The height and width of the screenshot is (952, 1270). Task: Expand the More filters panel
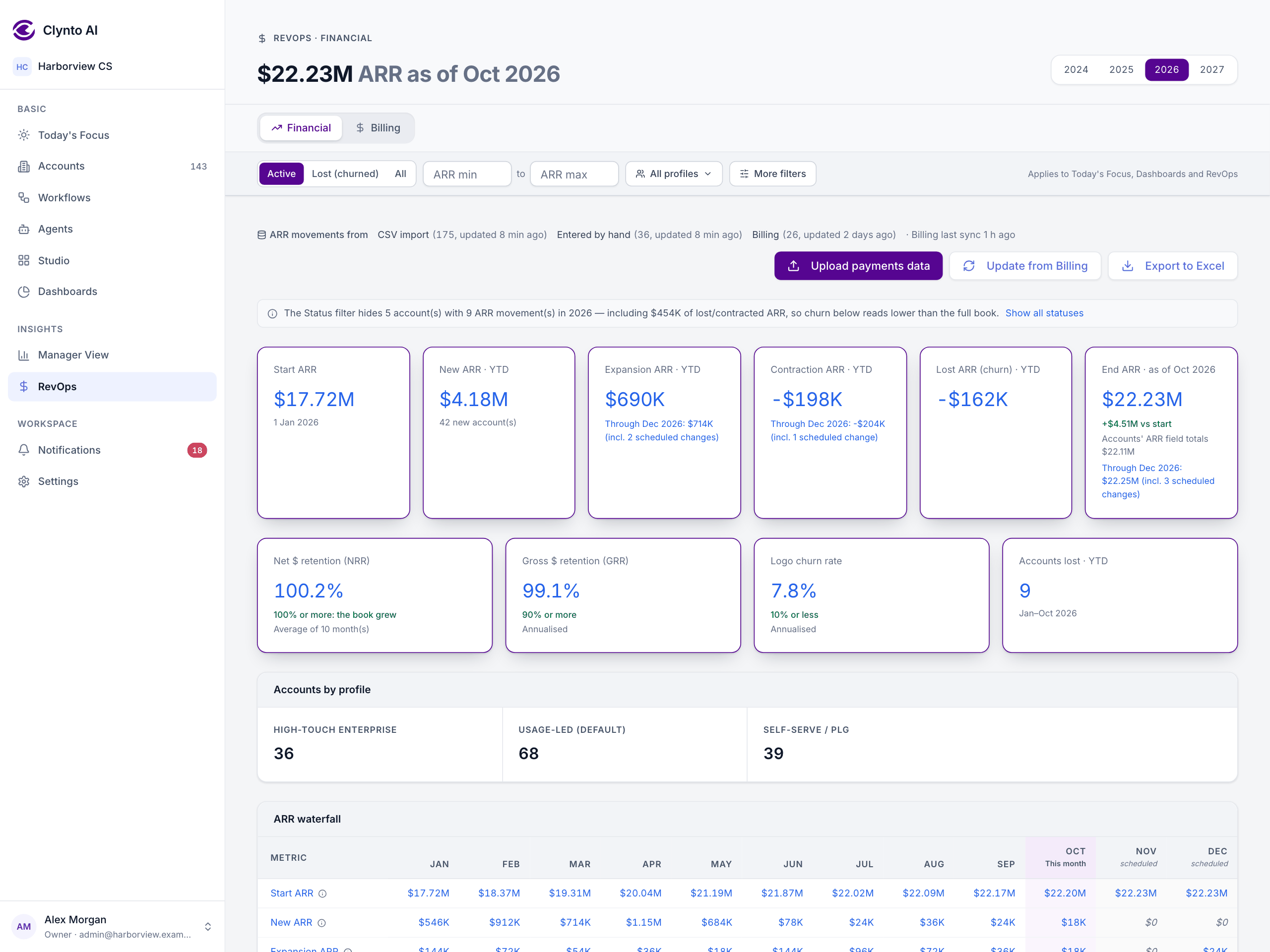pyautogui.click(x=773, y=174)
